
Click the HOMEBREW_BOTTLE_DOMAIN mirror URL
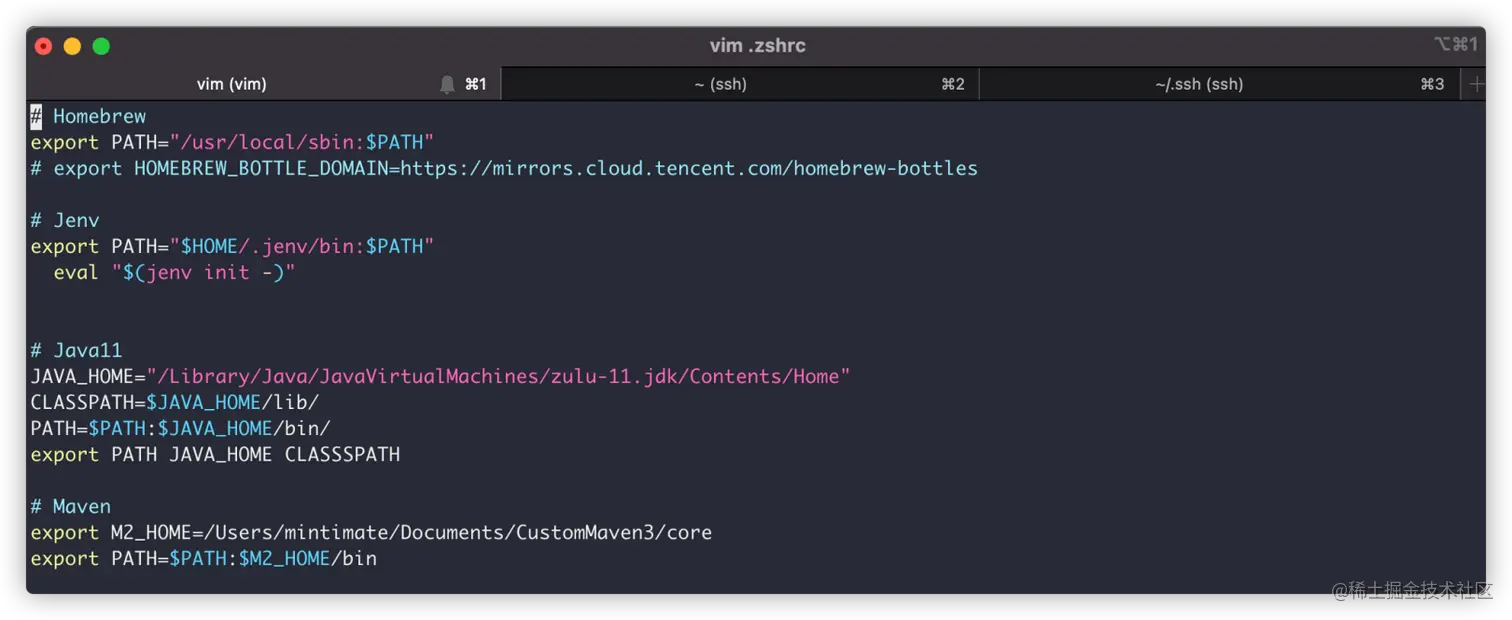tap(689, 168)
